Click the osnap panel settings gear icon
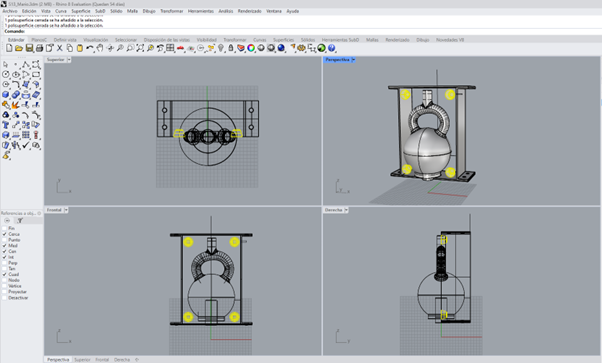 tap(39, 213)
